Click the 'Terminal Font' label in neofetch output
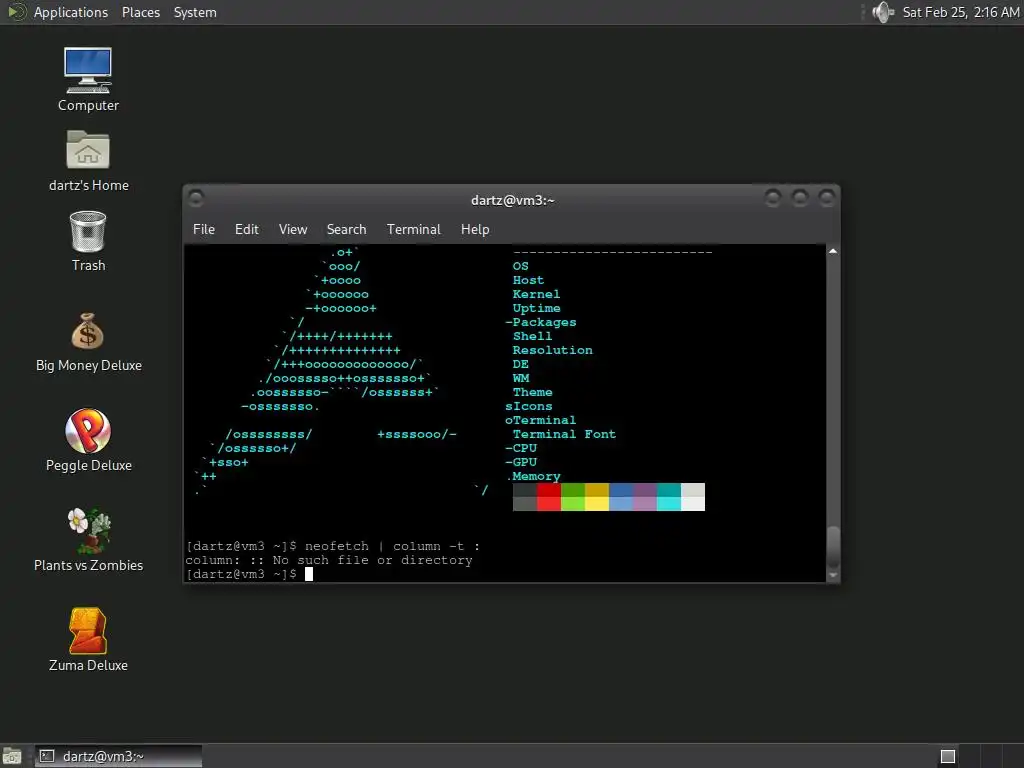This screenshot has width=1024, height=768. coord(564,434)
